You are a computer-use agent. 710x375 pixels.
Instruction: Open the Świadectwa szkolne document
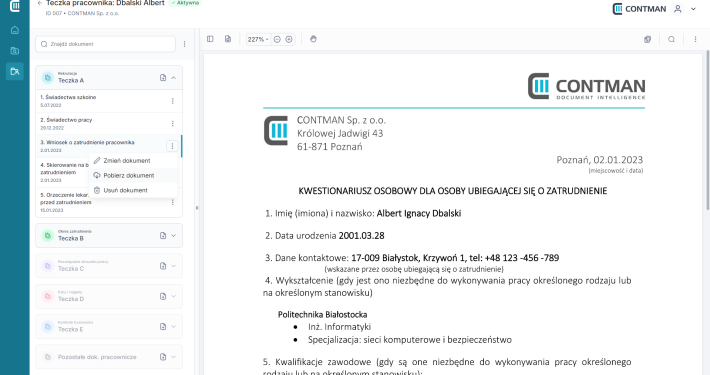pos(109,101)
